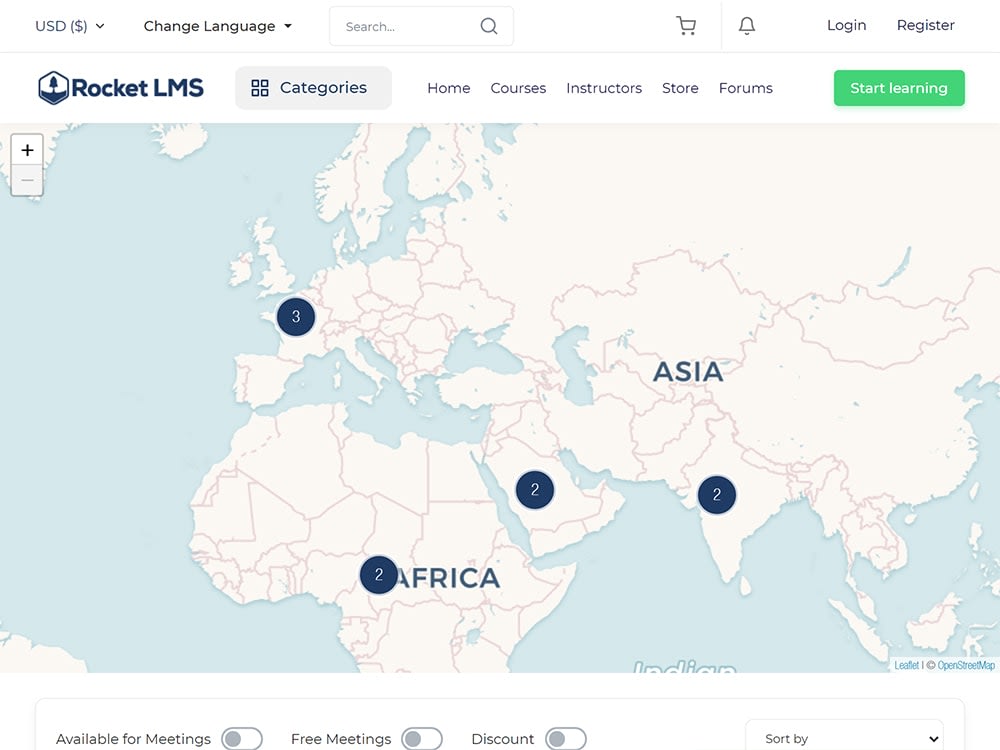Open the shopping cart

click(x=686, y=25)
